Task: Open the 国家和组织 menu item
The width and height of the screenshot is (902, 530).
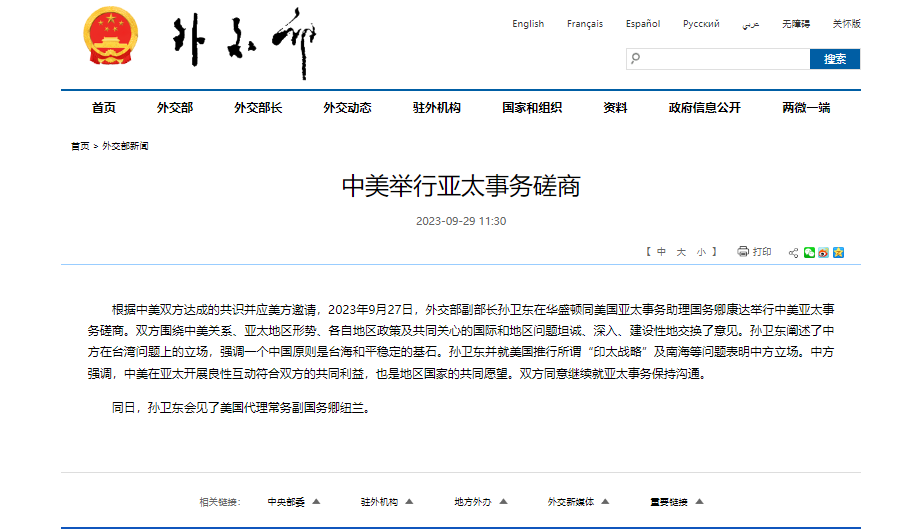Action: click(x=532, y=108)
